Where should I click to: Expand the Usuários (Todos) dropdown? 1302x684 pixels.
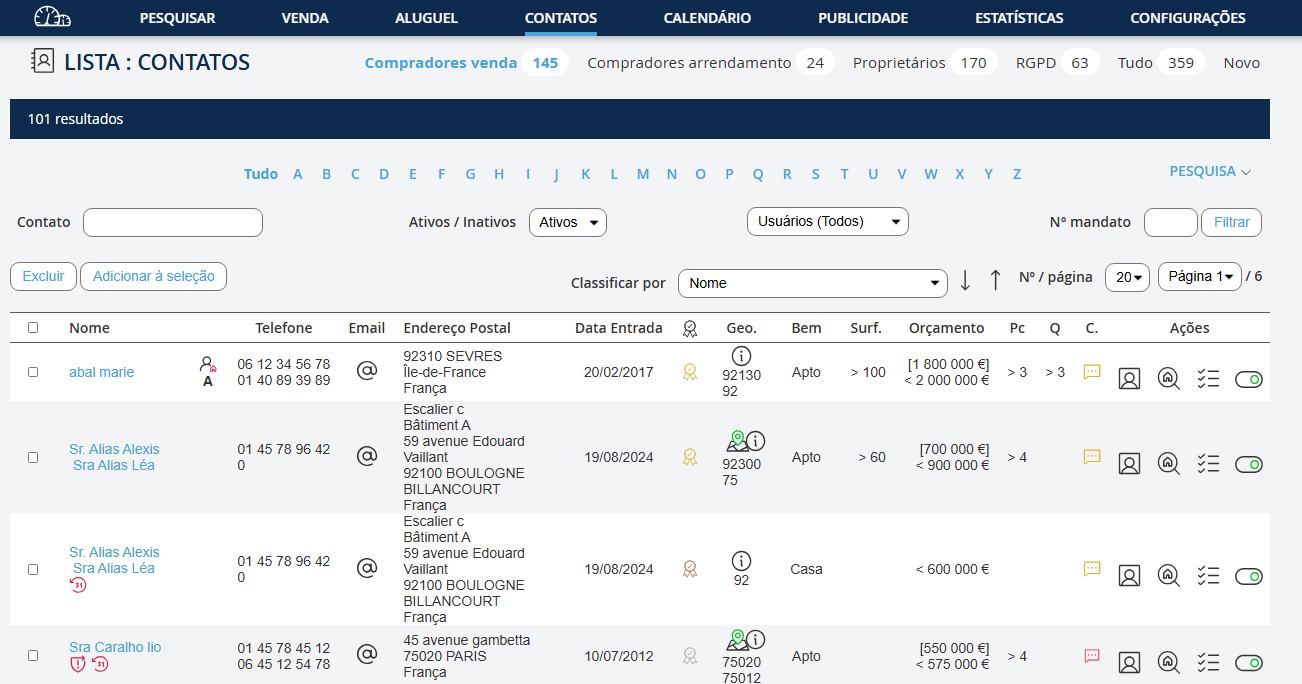click(827, 221)
